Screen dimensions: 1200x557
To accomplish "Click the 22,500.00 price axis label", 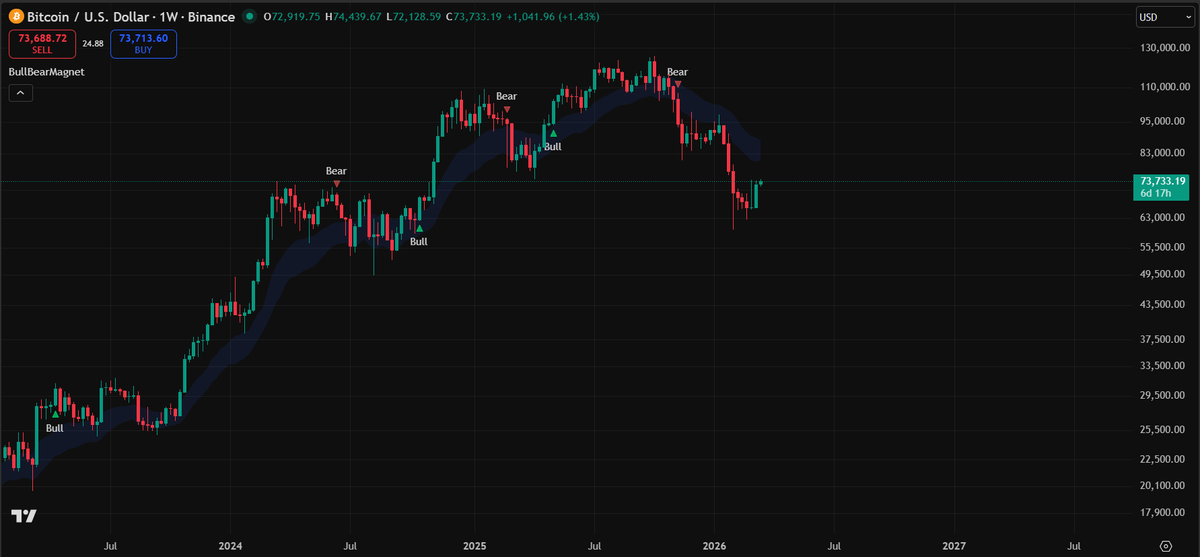I will (1161, 459).
